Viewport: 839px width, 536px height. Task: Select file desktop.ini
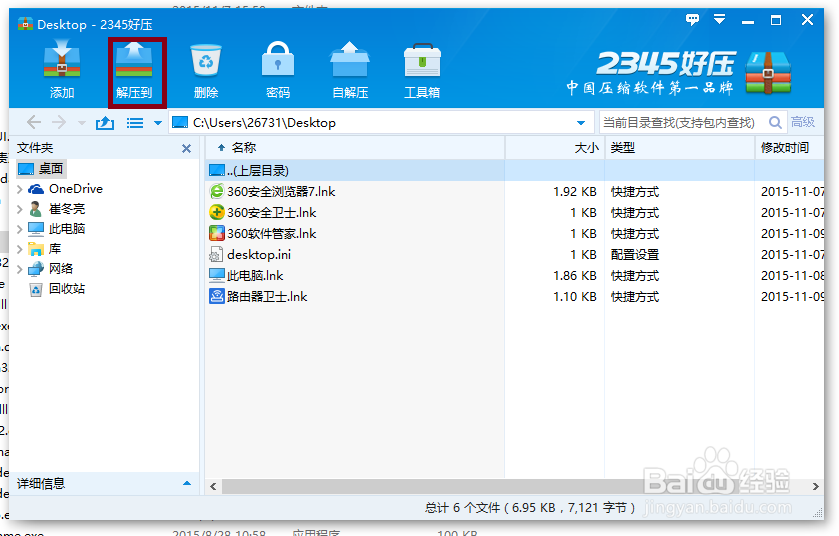(x=259, y=255)
